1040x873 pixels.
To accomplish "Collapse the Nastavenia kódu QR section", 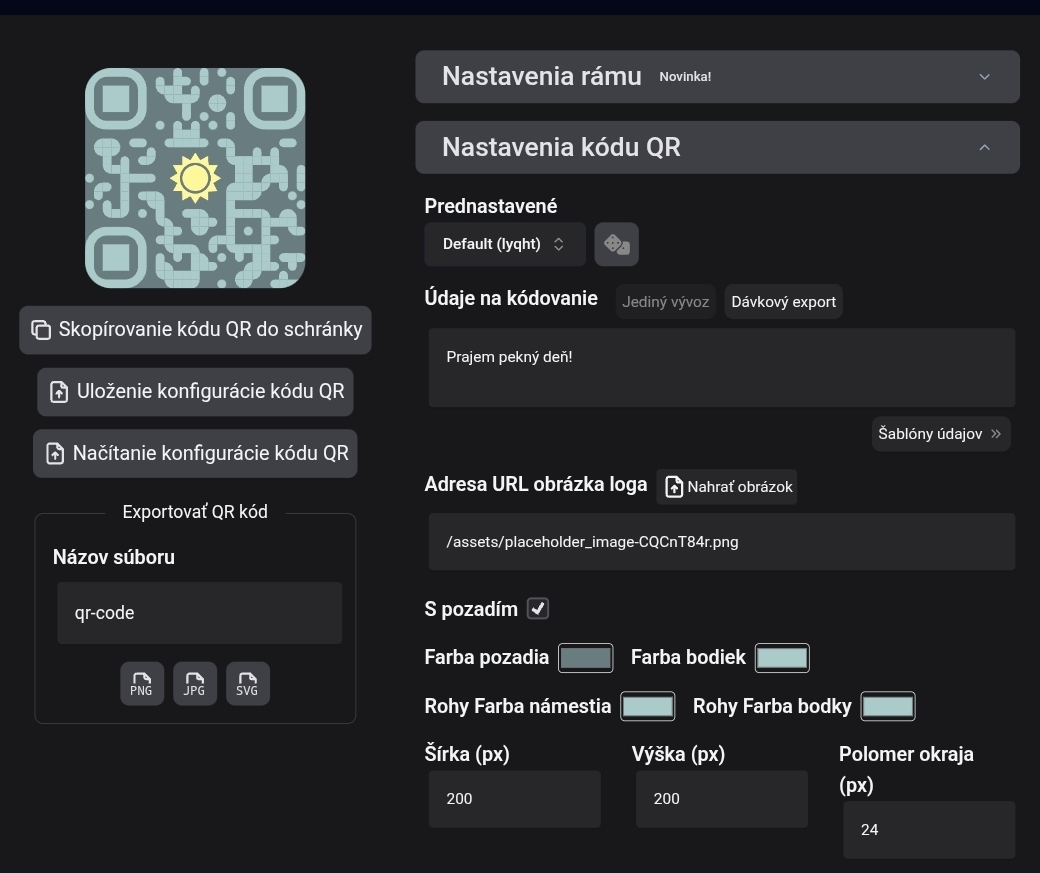I will point(717,147).
